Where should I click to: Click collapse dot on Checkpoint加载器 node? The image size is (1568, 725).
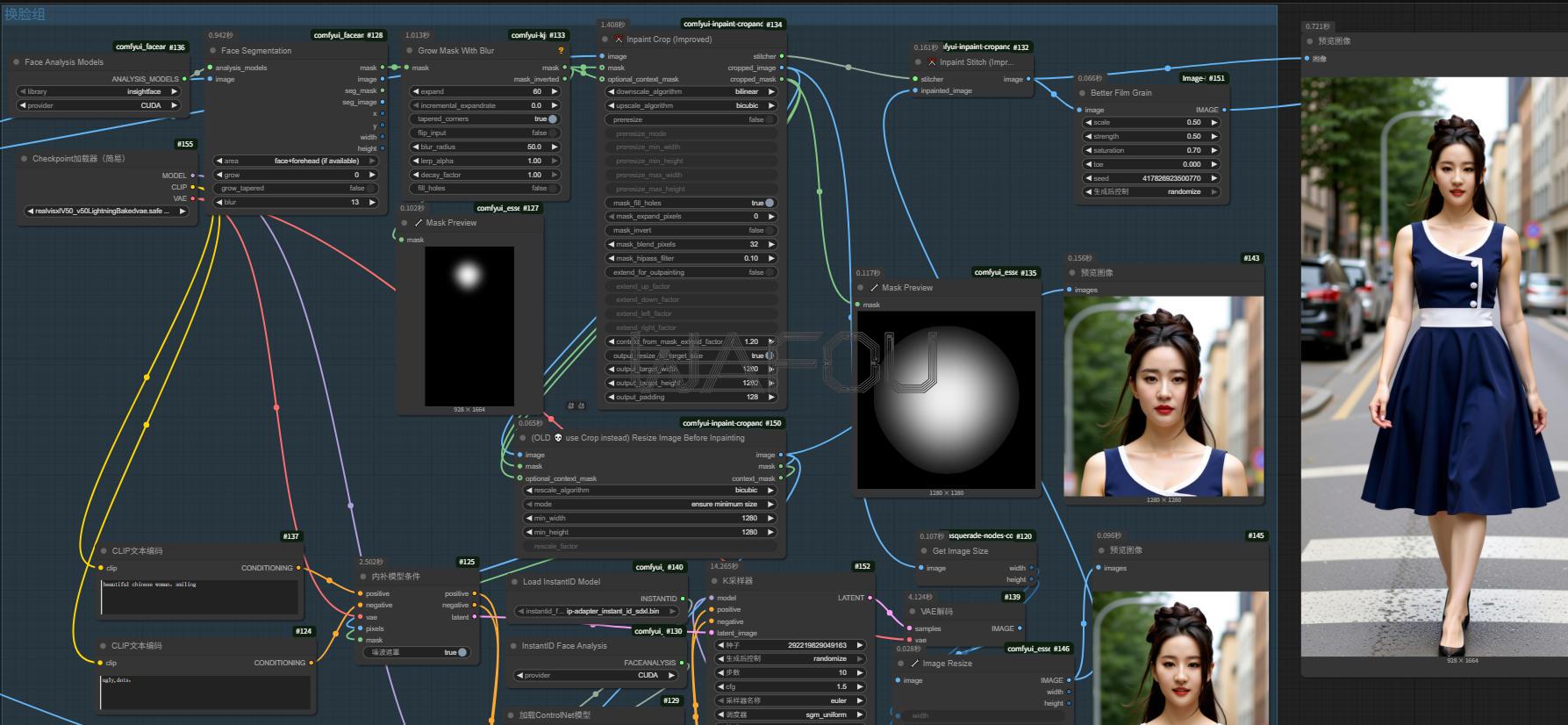click(24, 159)
